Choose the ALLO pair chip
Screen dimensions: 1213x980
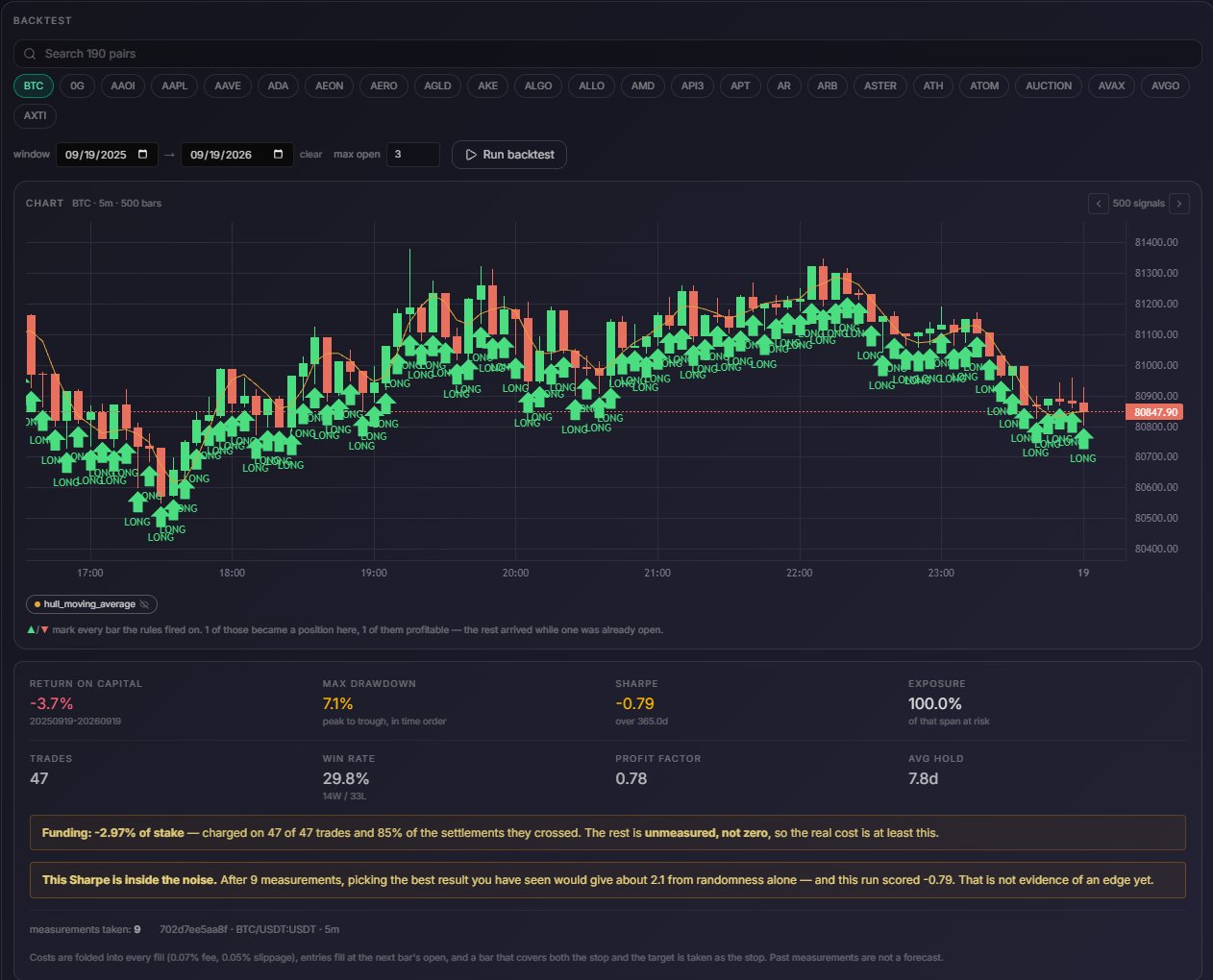592,86
